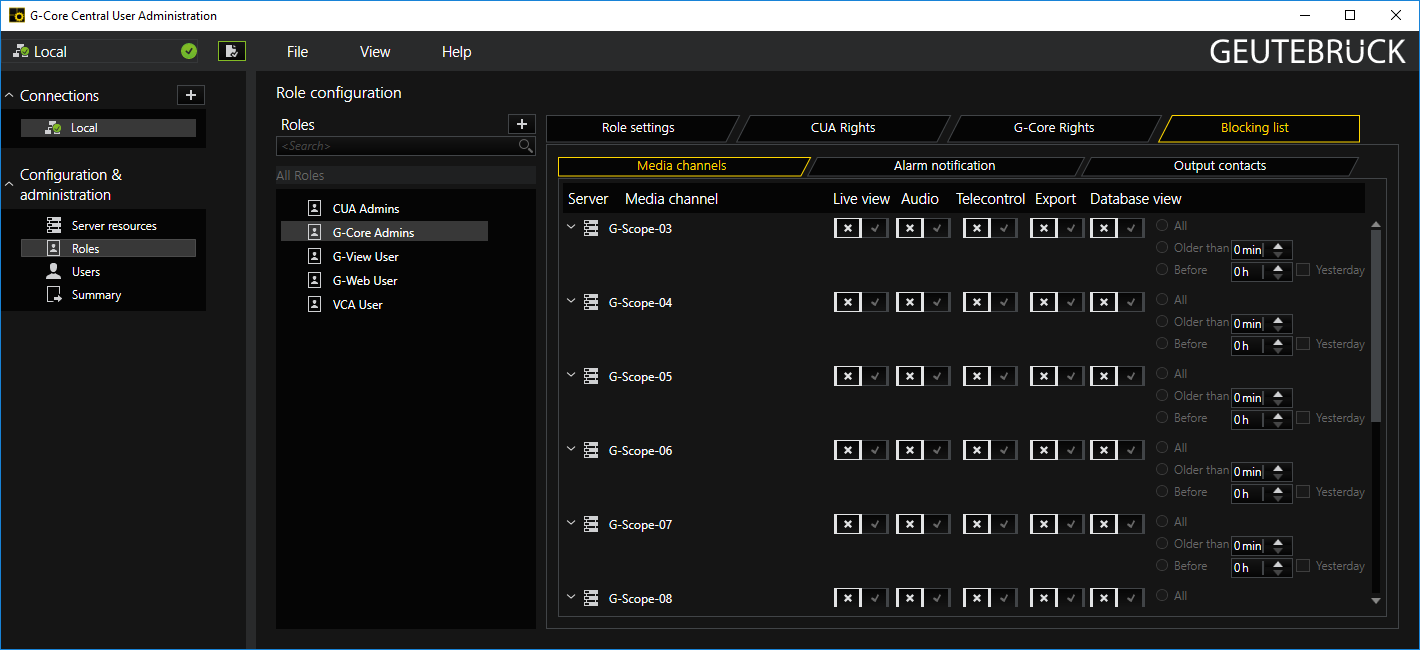Click the server icon of G-Scope-08
The height and width of the screenshot is (650, 1420).
click(591, 598)
